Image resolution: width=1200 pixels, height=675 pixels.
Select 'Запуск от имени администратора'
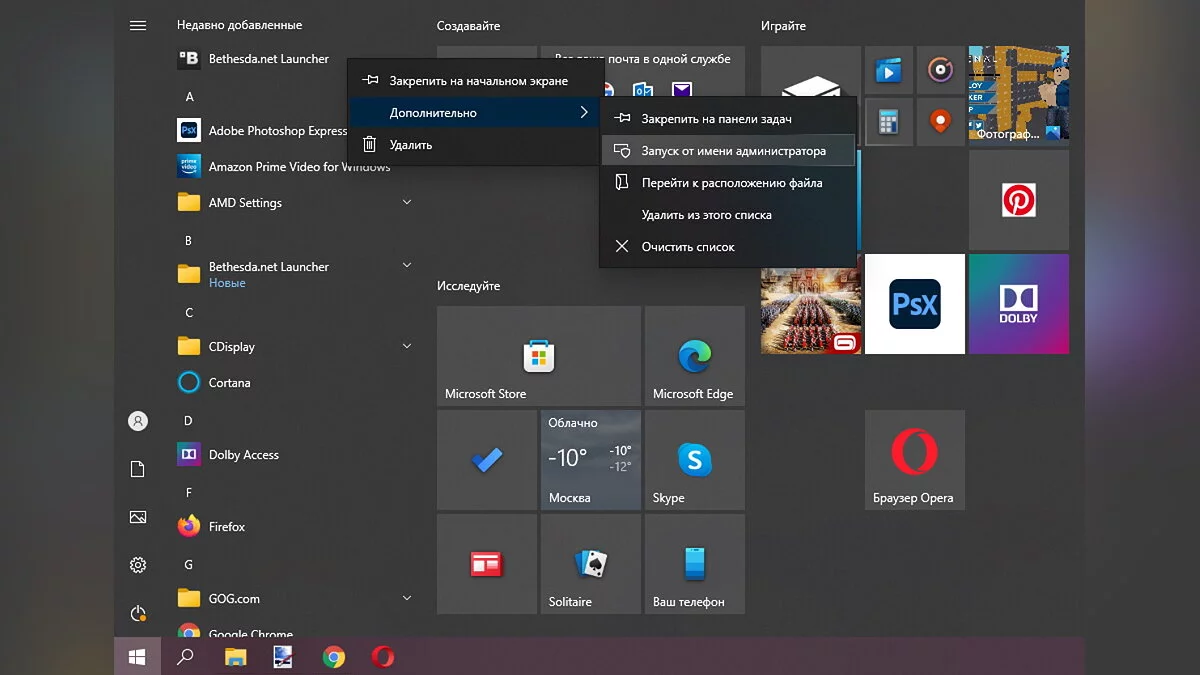pos(733,151)
